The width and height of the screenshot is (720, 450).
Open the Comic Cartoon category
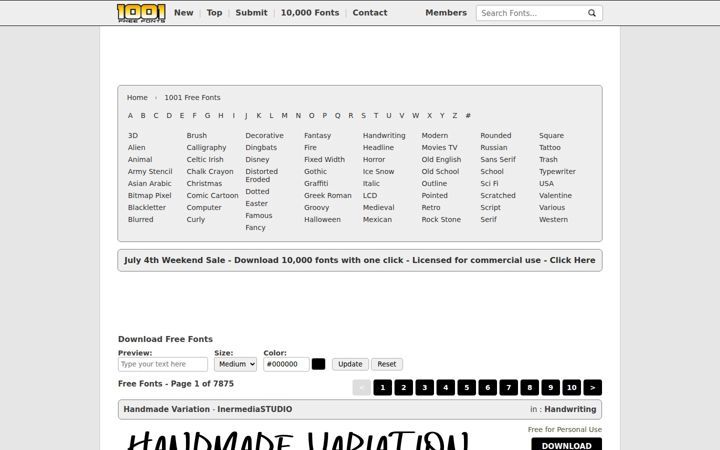(212, 195)
